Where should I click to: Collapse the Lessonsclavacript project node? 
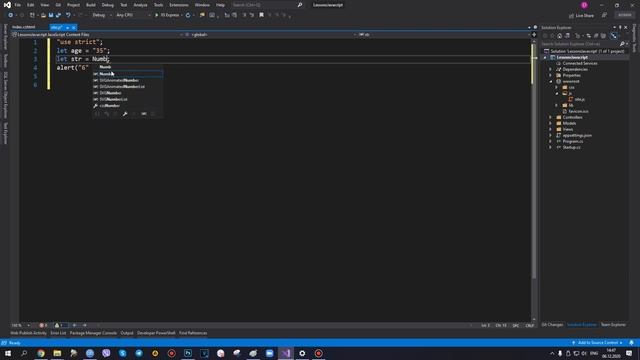tap(545, 58)
